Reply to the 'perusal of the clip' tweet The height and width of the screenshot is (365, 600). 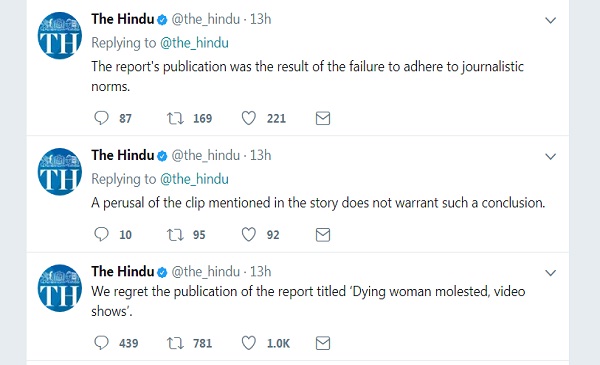pos(101,234)
